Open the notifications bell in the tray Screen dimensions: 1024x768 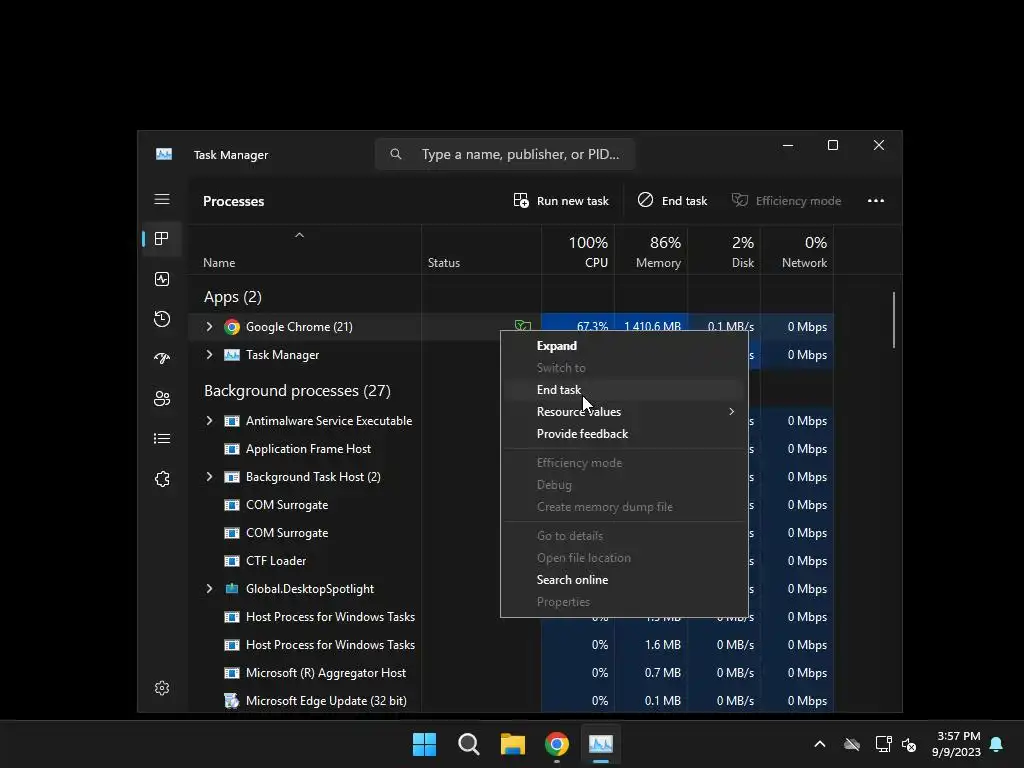997,744
